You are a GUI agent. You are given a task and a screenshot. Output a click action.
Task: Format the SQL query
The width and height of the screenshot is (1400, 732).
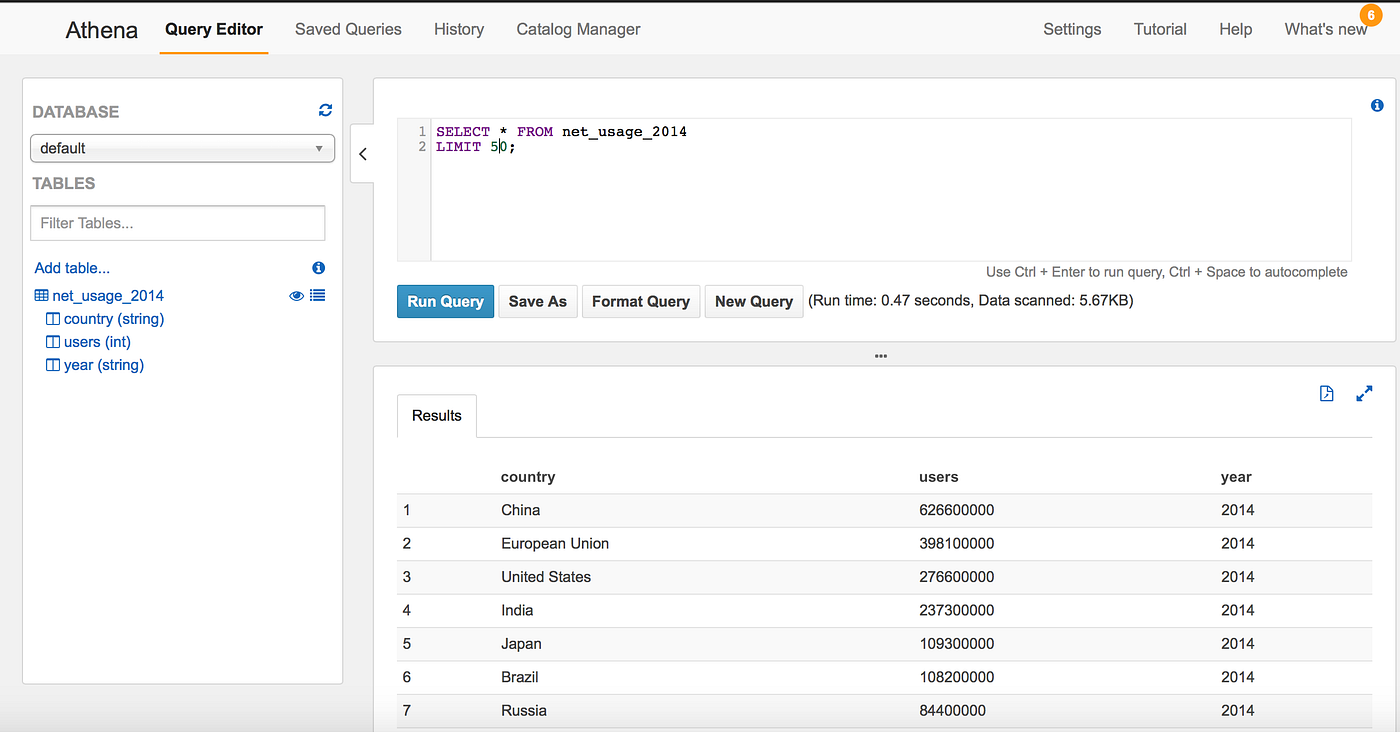[x=640, y=300]
